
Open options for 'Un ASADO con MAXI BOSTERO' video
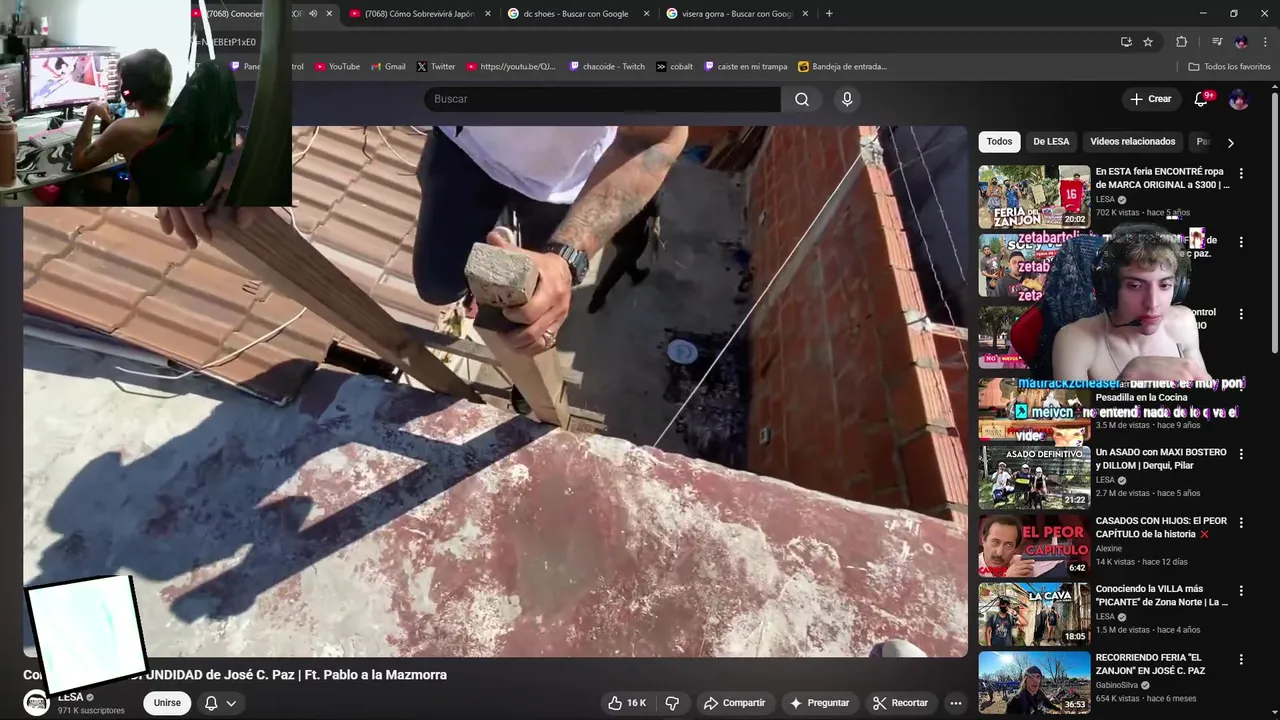[1241, 454]
